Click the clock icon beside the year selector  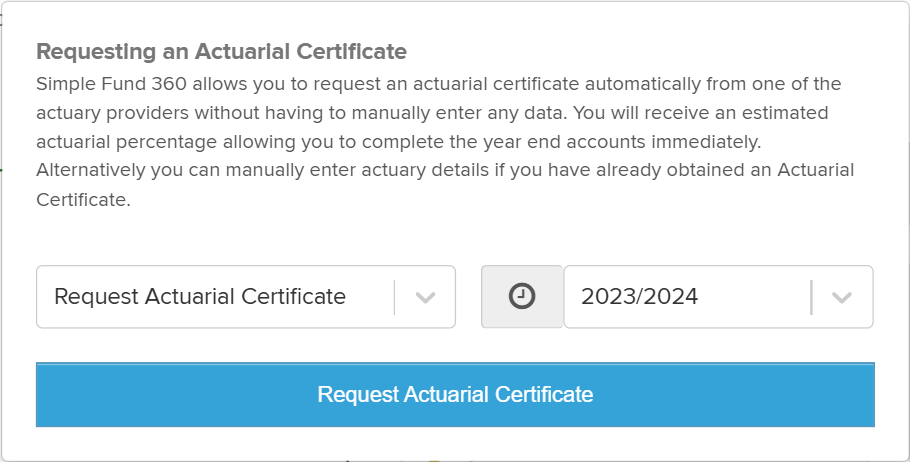tap(522, 296)
